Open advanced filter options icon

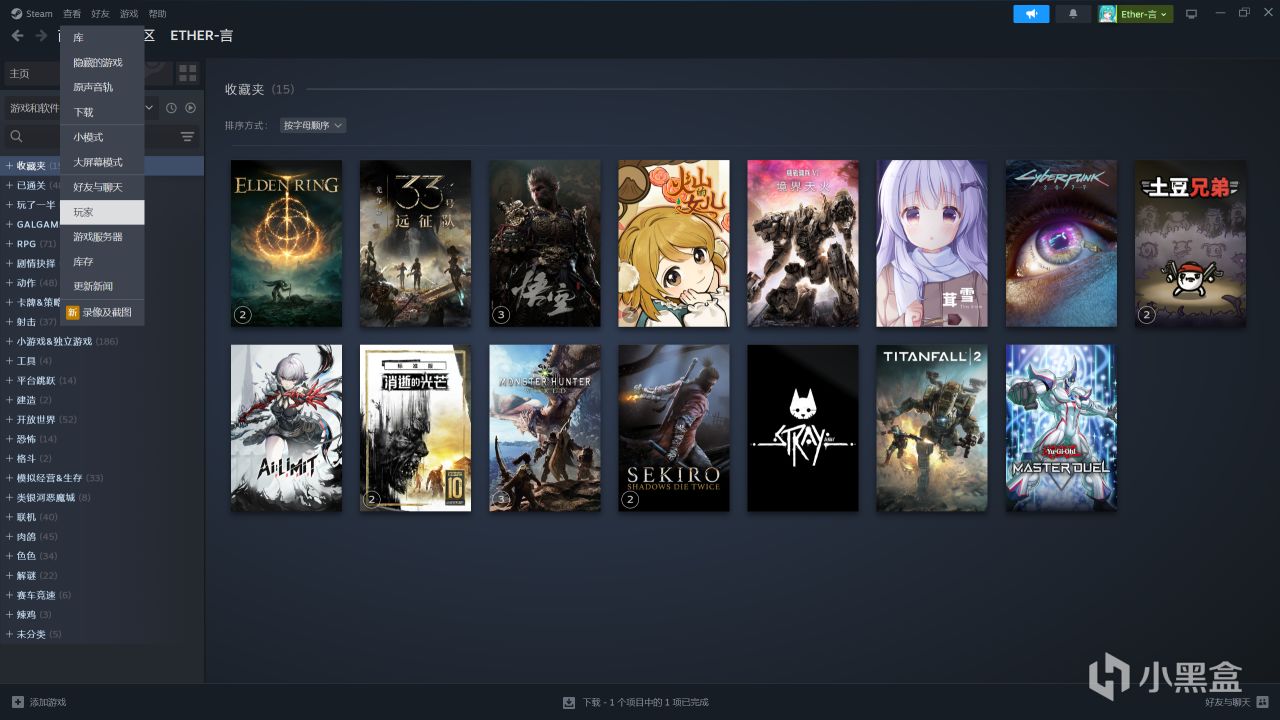tap(187, 136)
